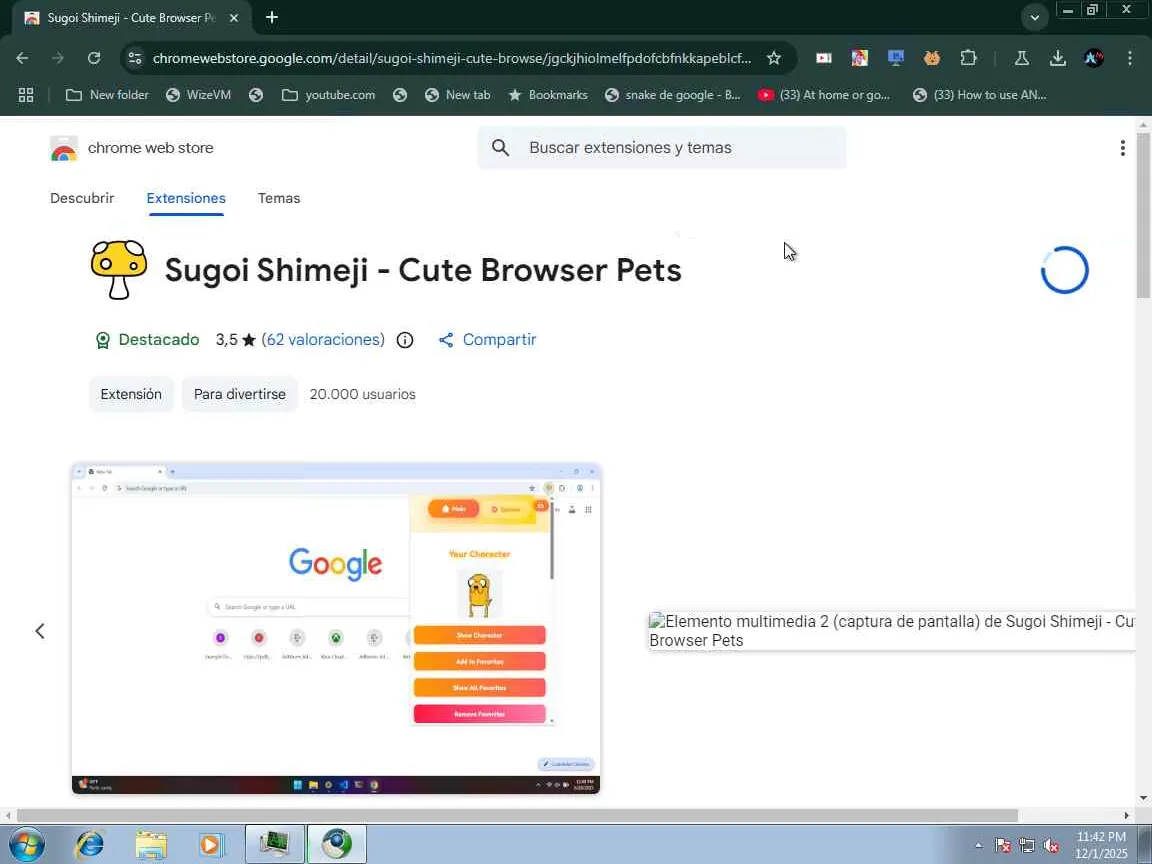1152x864 pixels.
Task: Go back to the previous page
Action: pyautogui.click(x=22, y=58)
